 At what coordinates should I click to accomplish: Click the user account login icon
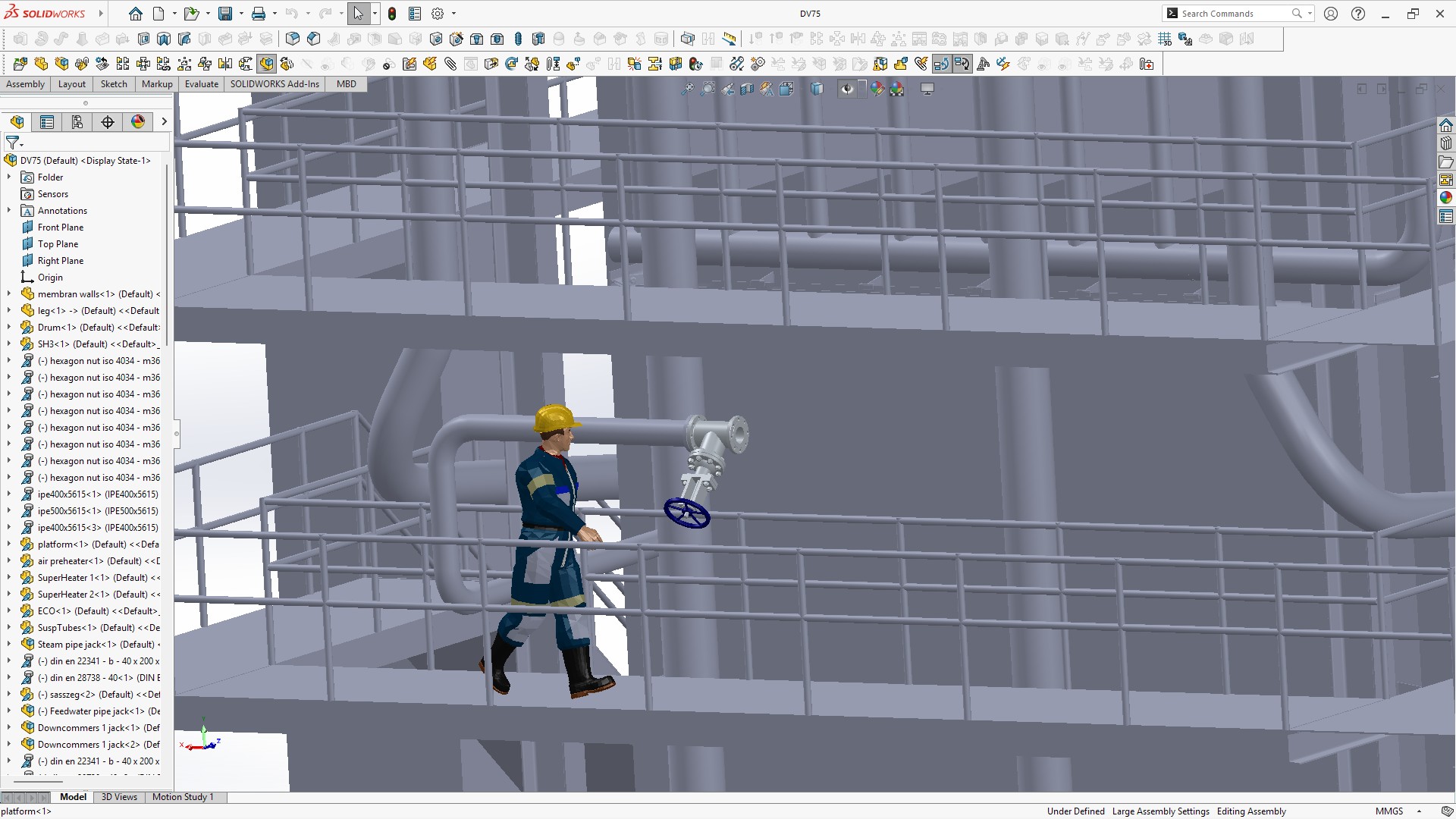(x=1331, y=14)
